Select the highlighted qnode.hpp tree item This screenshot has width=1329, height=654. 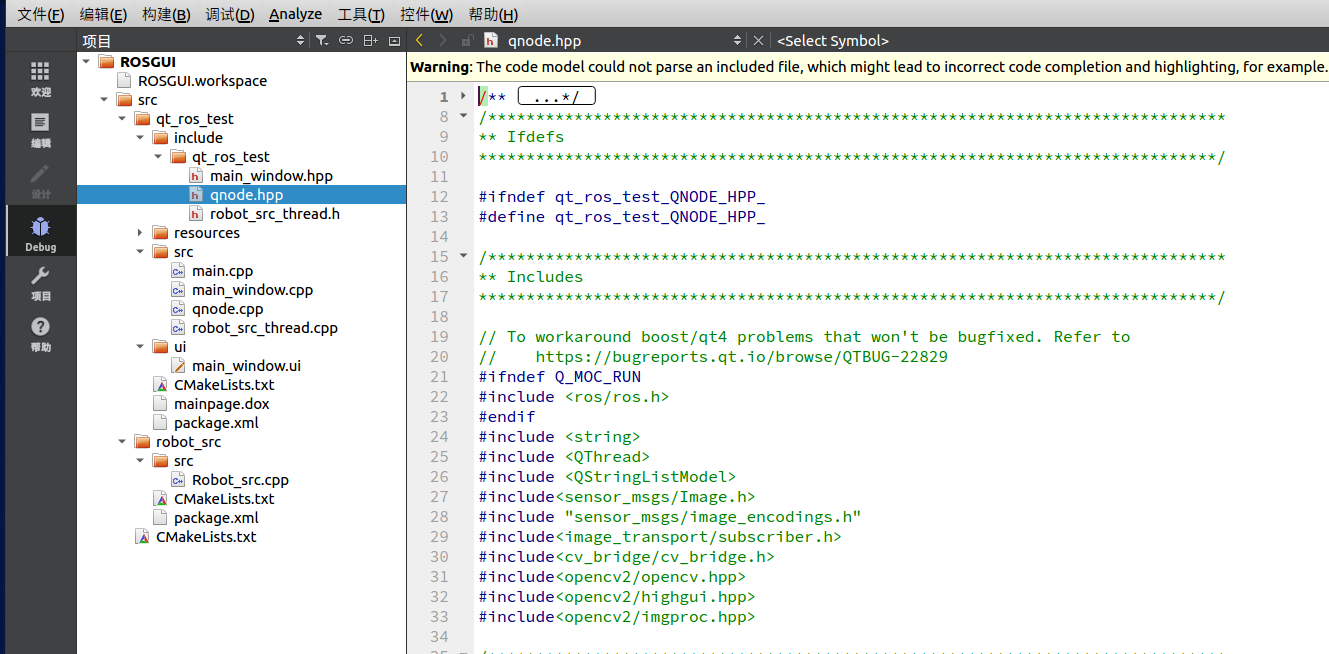pyautogui.click(x=241, y=195)
